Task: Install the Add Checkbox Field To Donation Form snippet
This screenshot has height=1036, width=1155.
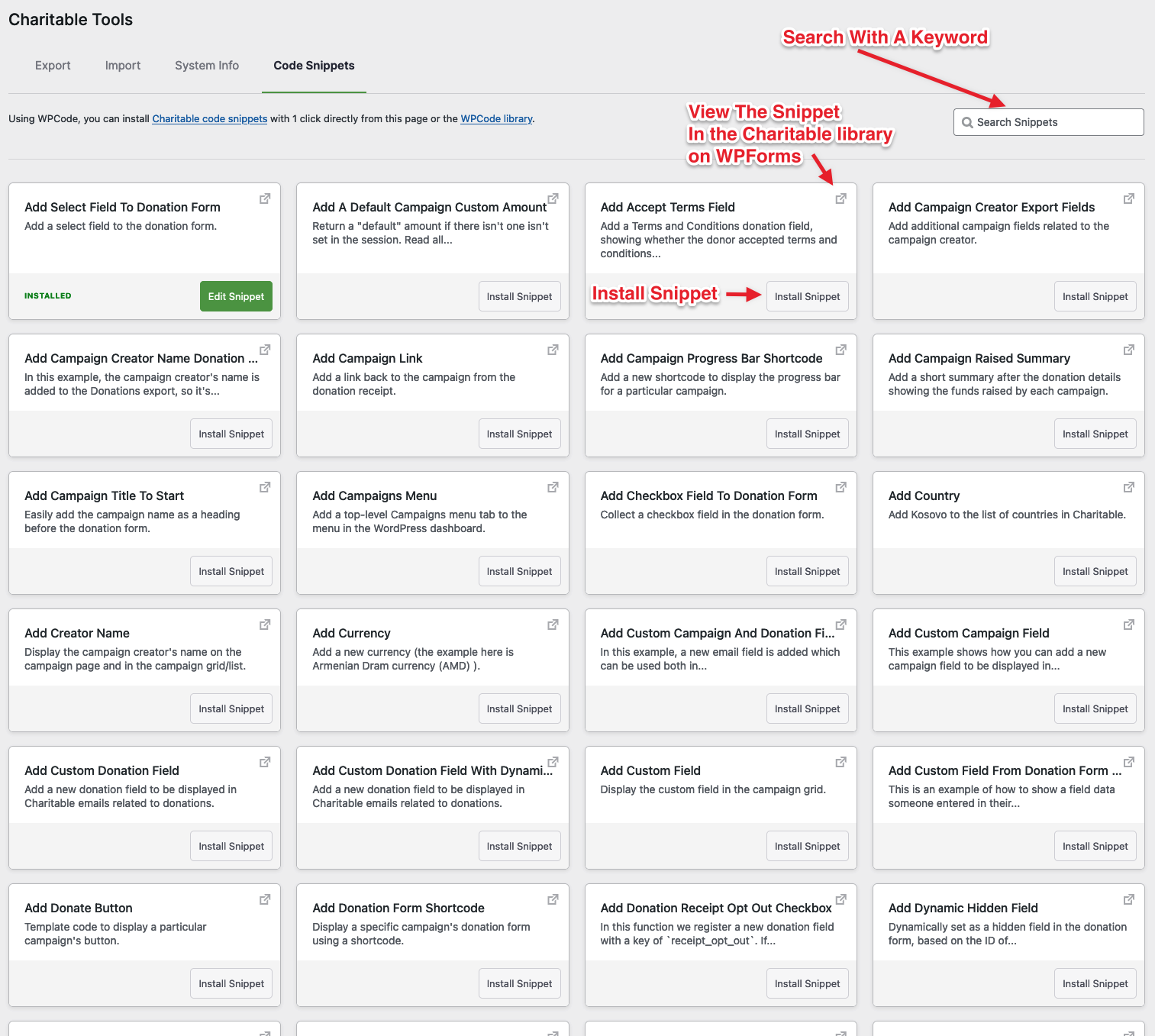Action: [x=807, y=571]
